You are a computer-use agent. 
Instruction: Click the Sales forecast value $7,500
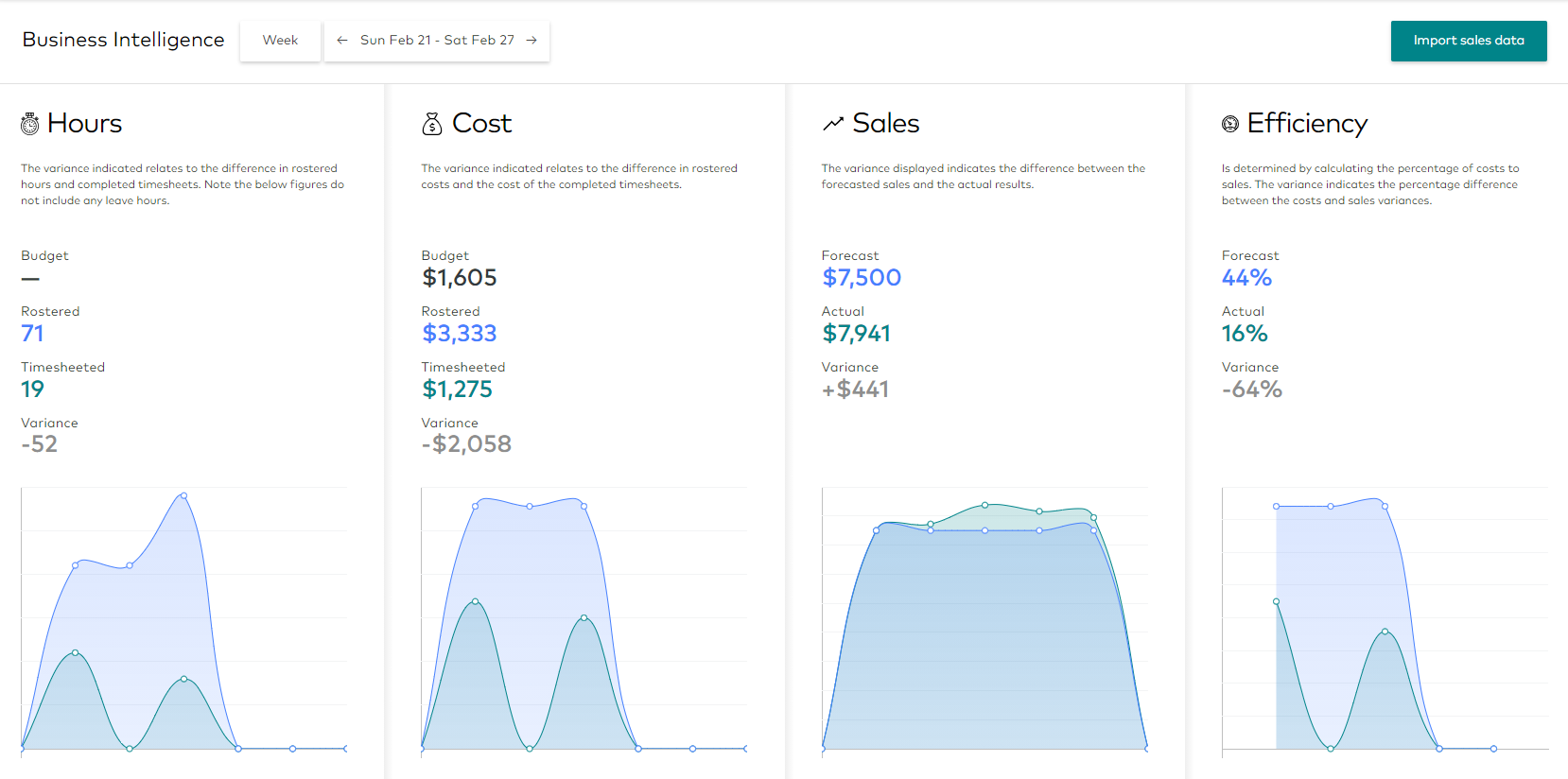coord(861,278)
